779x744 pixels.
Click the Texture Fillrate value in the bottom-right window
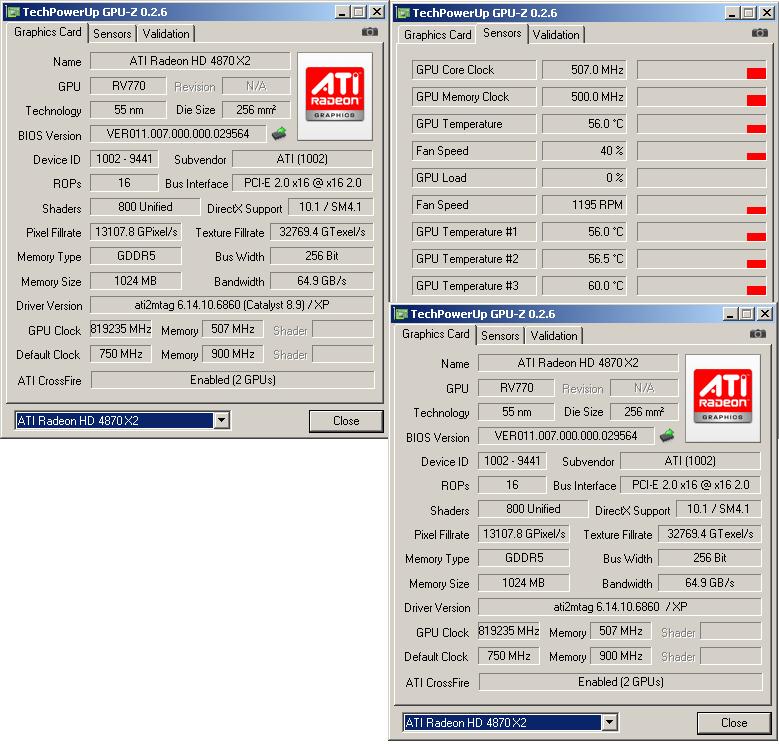point(709,534)
